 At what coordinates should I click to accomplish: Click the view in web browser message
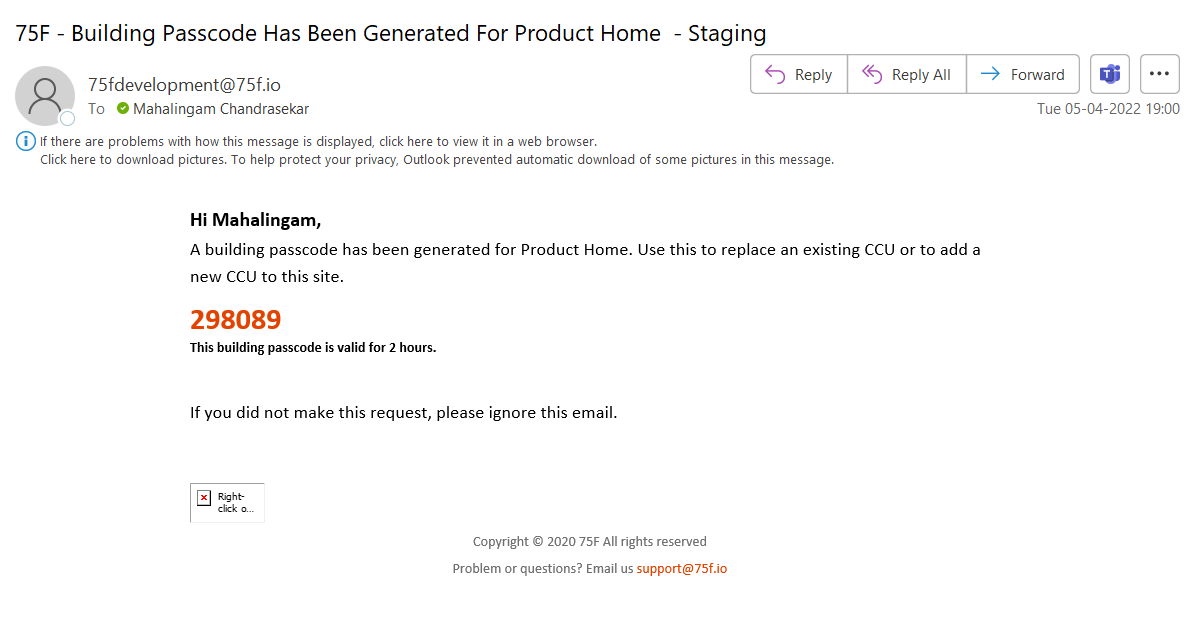click(x=318, y=142)
